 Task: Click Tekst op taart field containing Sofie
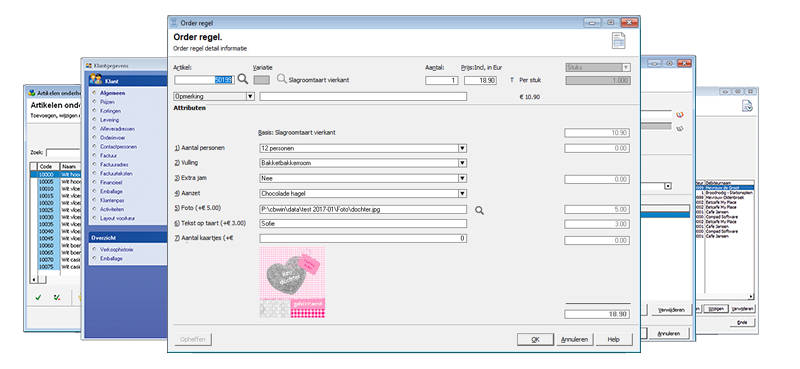click(x=363, y=224)
